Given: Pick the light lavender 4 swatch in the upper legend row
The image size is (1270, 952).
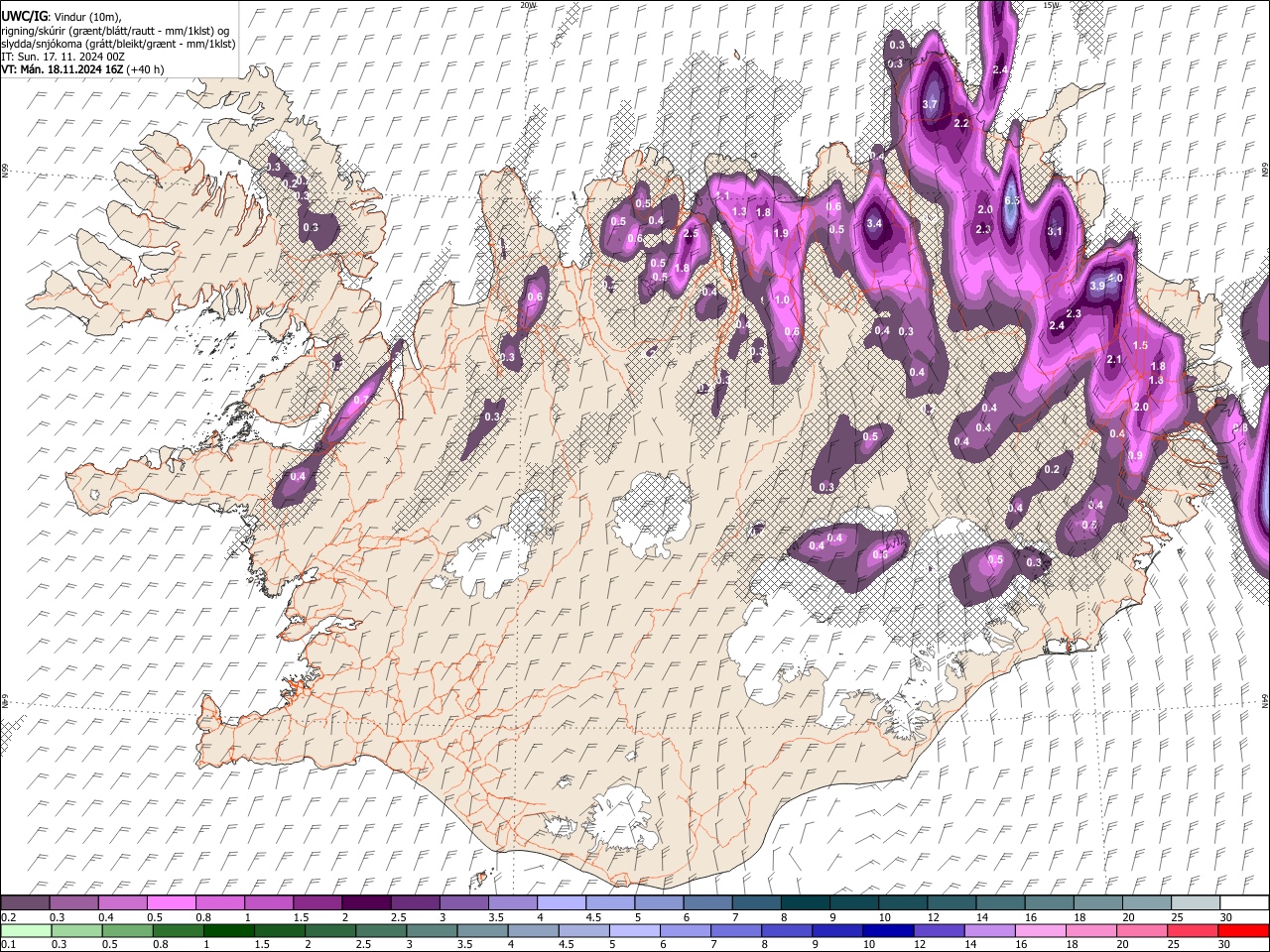Looking at the screenshot, I should 562,902.
